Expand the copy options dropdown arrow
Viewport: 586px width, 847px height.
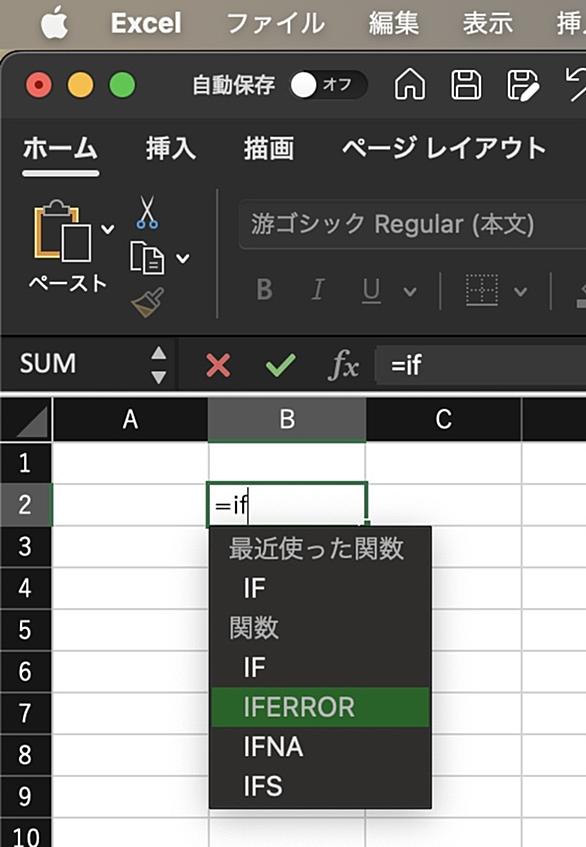(x=183, y=258)
